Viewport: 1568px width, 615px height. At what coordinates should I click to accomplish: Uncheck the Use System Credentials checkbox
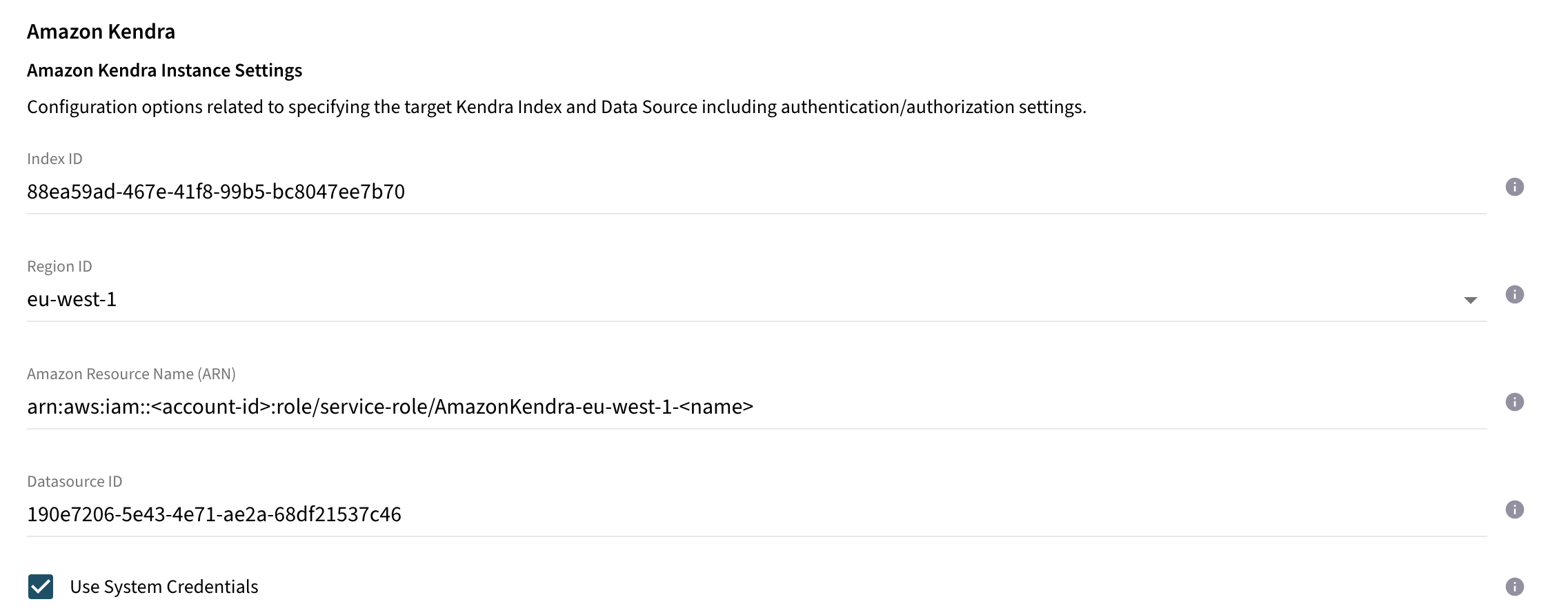pos(41,586)
